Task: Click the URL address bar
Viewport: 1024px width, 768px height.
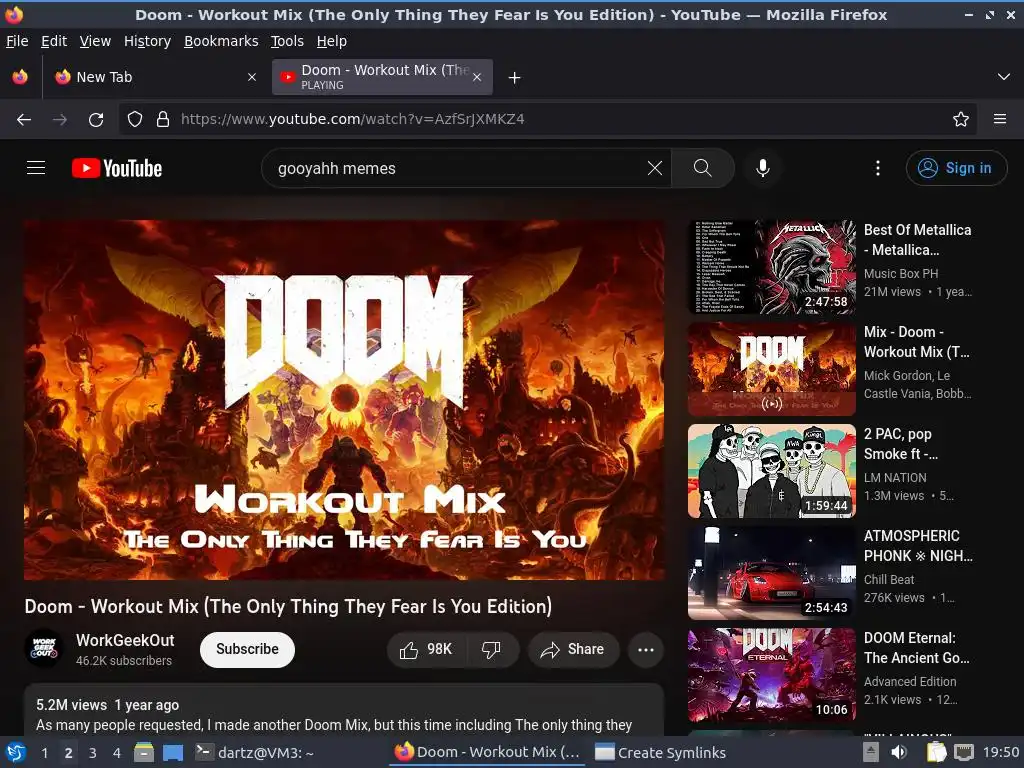Action: (547, 120)
